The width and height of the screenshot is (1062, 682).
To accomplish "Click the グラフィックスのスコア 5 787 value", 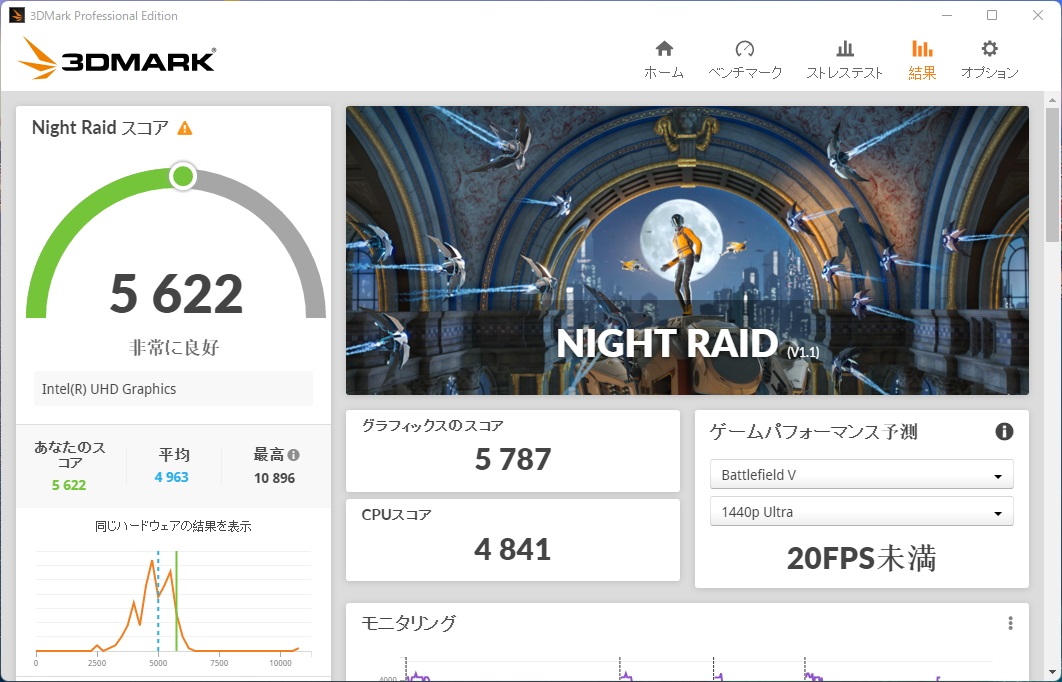I will [x=513, y=460].
